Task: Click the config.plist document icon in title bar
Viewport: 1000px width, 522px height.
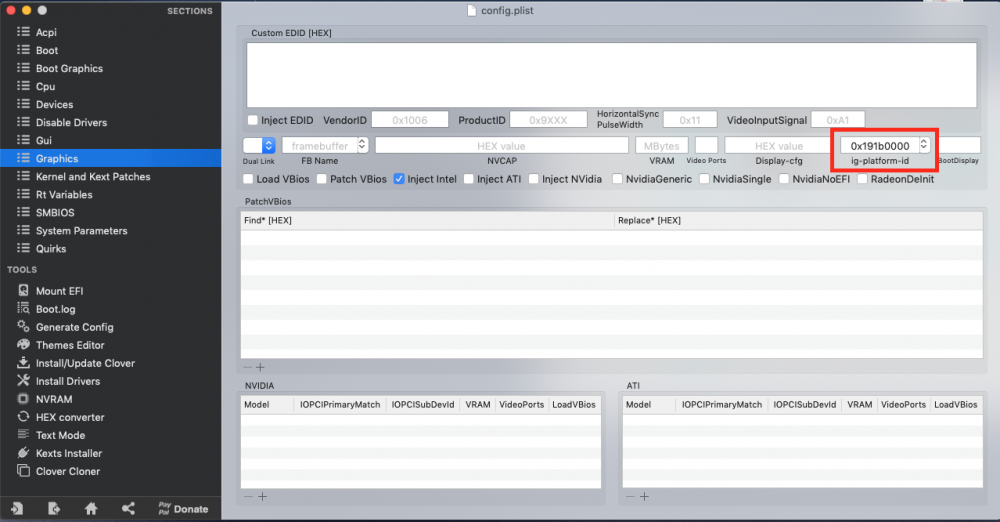Action: (x=471, y=10)
